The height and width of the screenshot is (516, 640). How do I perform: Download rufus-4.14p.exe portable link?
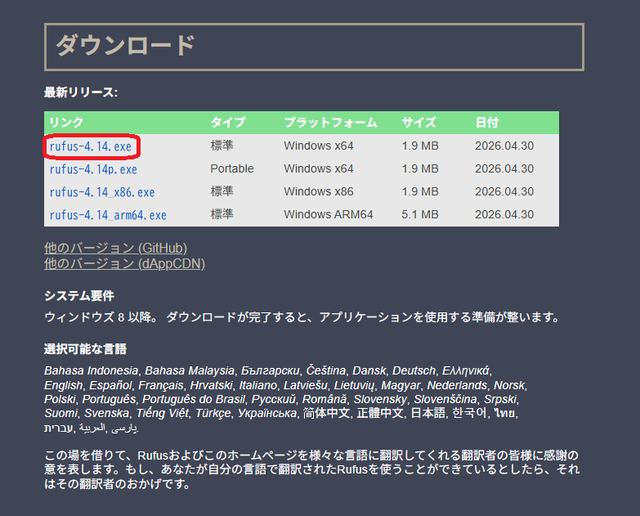[x=93, y=169]
